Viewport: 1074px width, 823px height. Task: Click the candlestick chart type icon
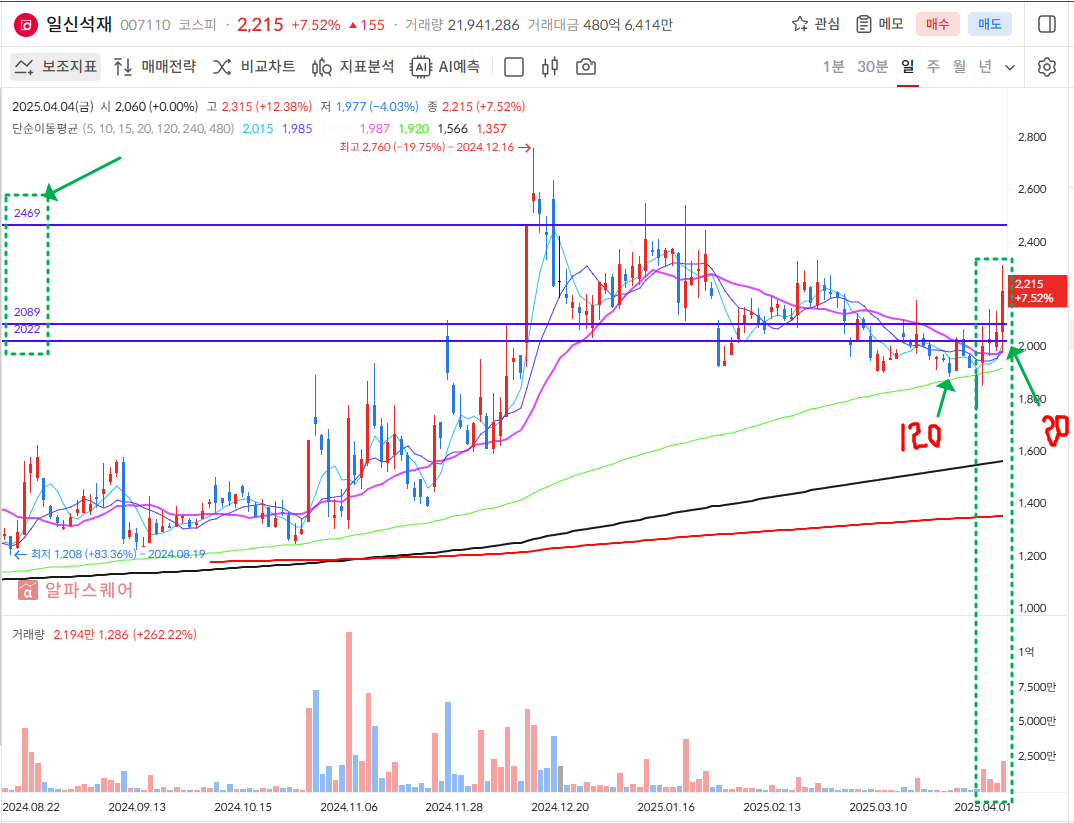(549, 66)
